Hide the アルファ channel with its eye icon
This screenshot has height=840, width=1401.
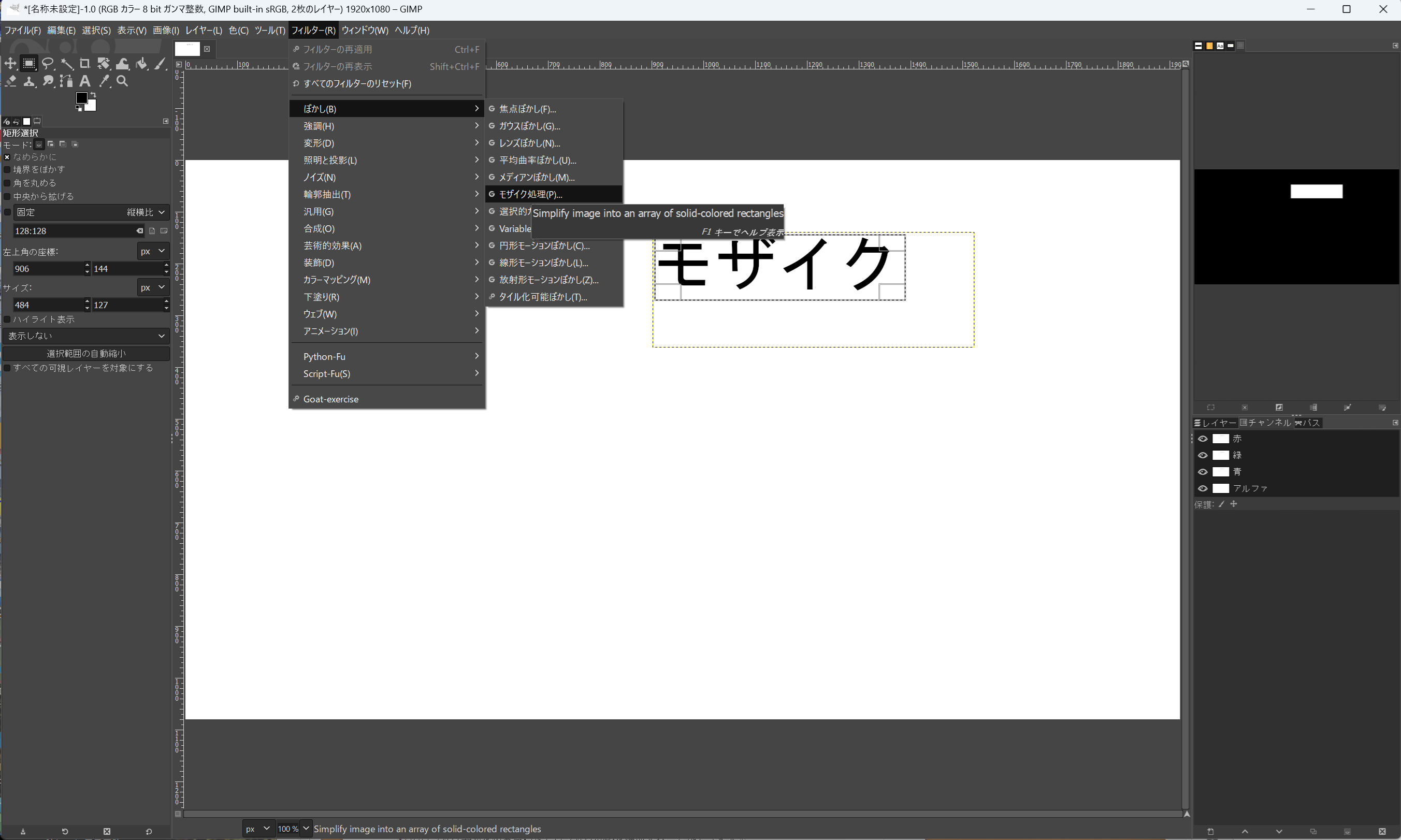[x=1203, y=488]
